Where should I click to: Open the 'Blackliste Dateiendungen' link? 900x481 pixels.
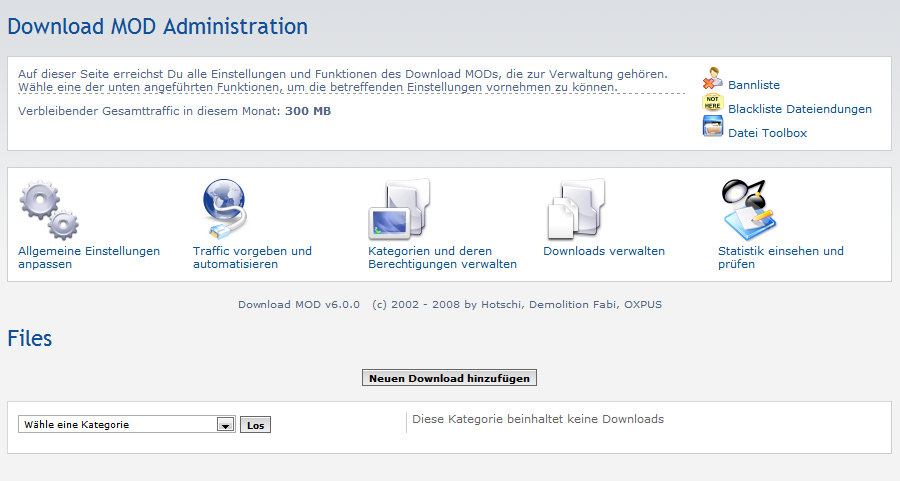800,109
